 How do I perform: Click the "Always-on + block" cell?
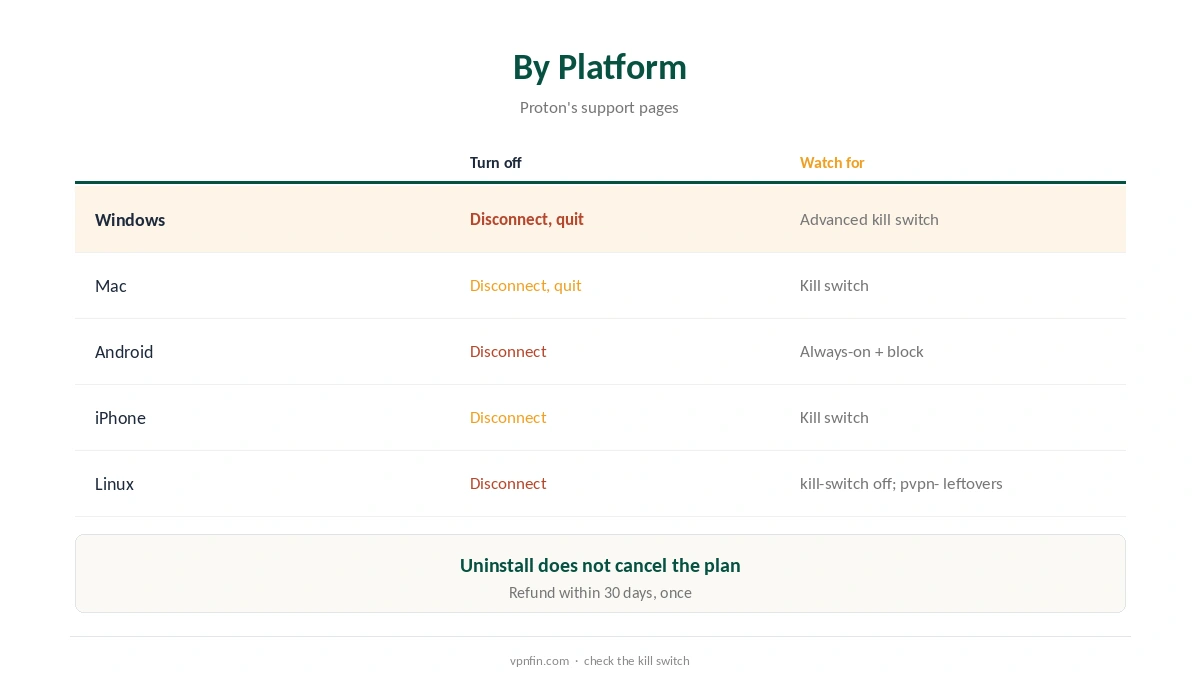pos(861,351)
